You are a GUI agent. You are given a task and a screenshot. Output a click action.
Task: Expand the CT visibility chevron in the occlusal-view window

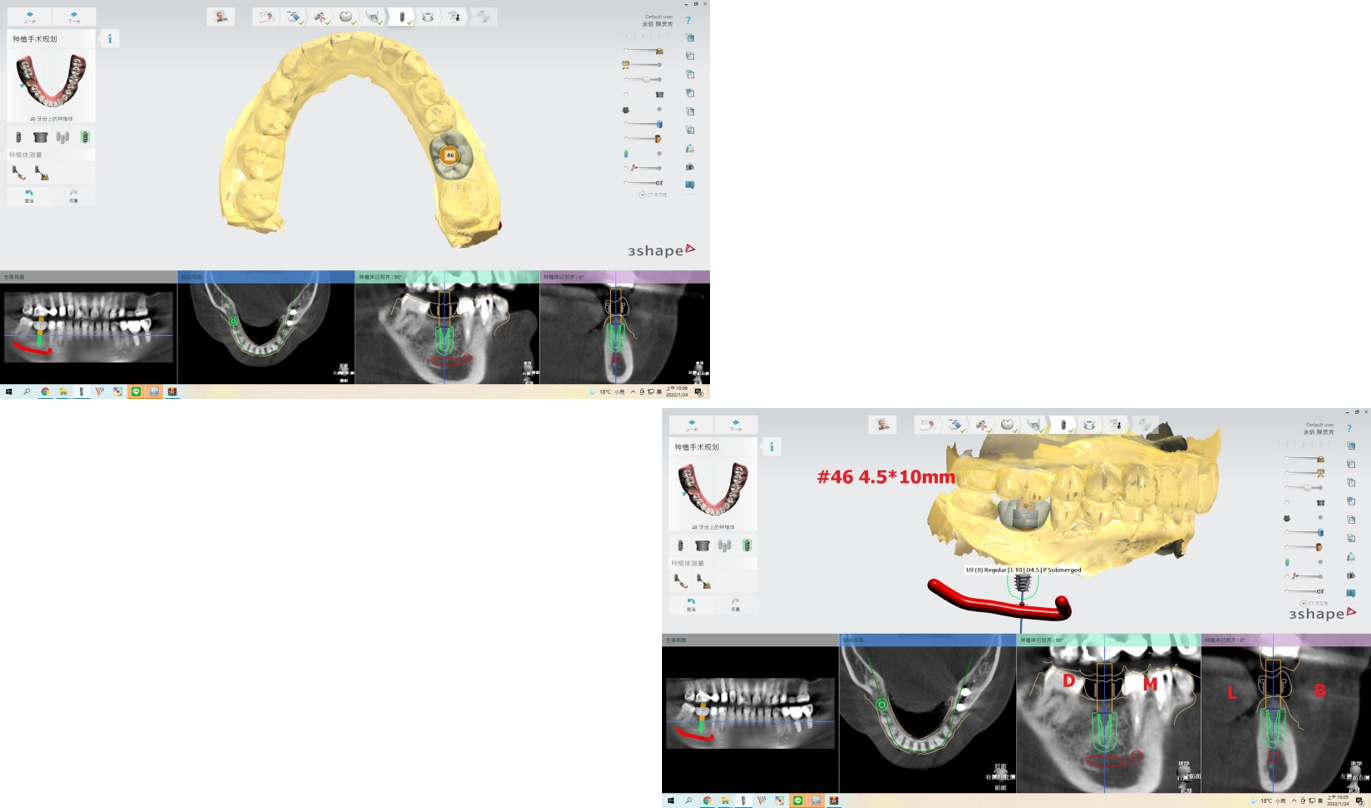(x=642, y=195)
